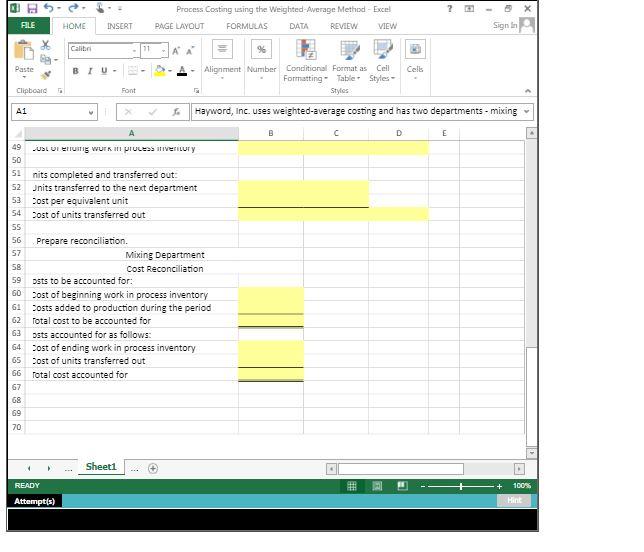
Task: Switch to Page Layout view icon
Action: point(377,486)
